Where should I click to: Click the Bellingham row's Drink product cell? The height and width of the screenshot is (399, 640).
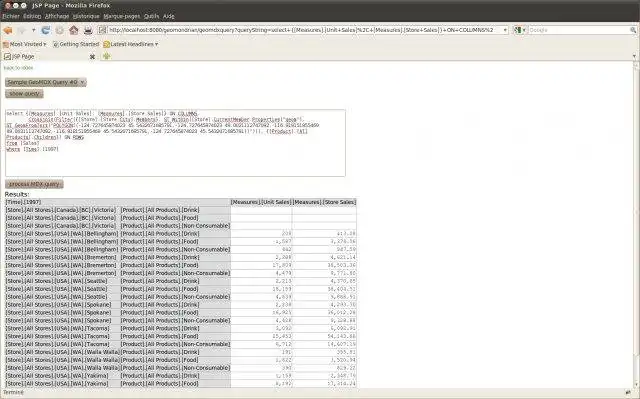click(175, 234)
